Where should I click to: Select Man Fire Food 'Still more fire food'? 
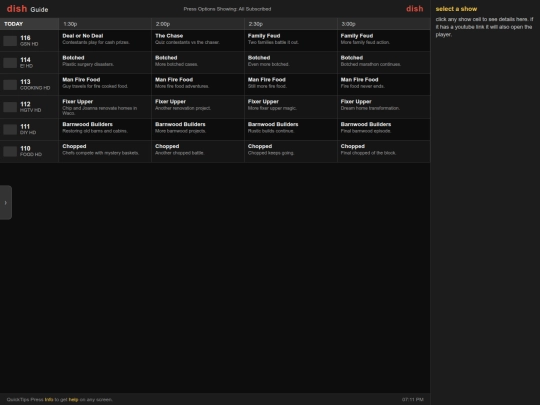[291, 85]
